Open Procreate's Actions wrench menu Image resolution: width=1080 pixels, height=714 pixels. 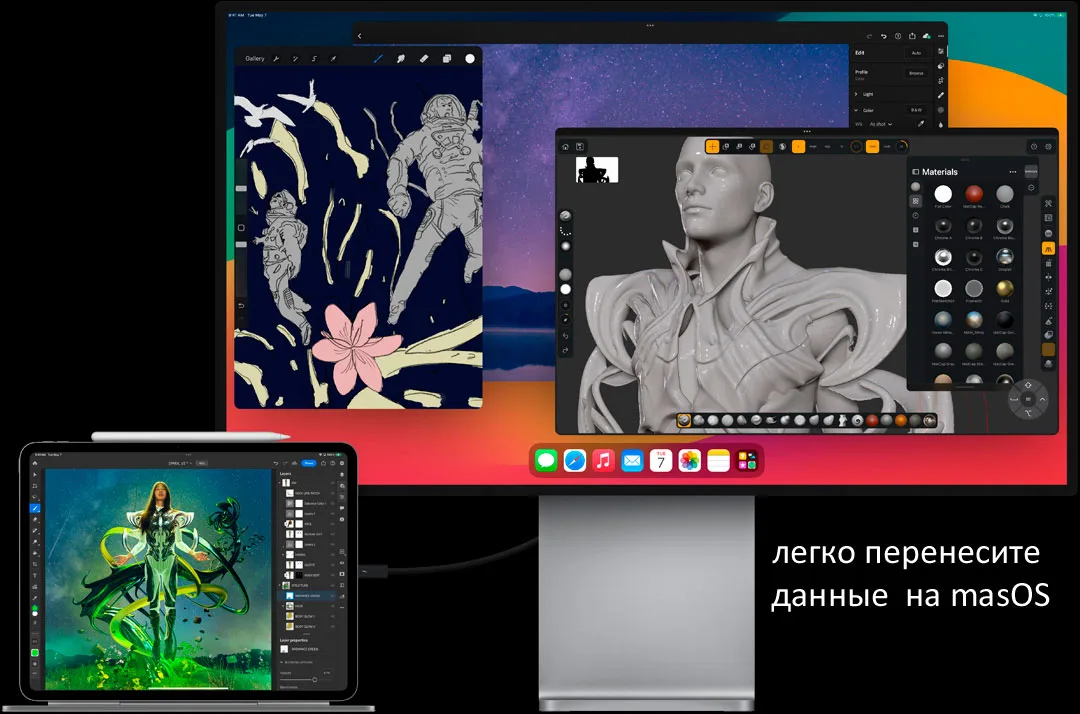276,57
